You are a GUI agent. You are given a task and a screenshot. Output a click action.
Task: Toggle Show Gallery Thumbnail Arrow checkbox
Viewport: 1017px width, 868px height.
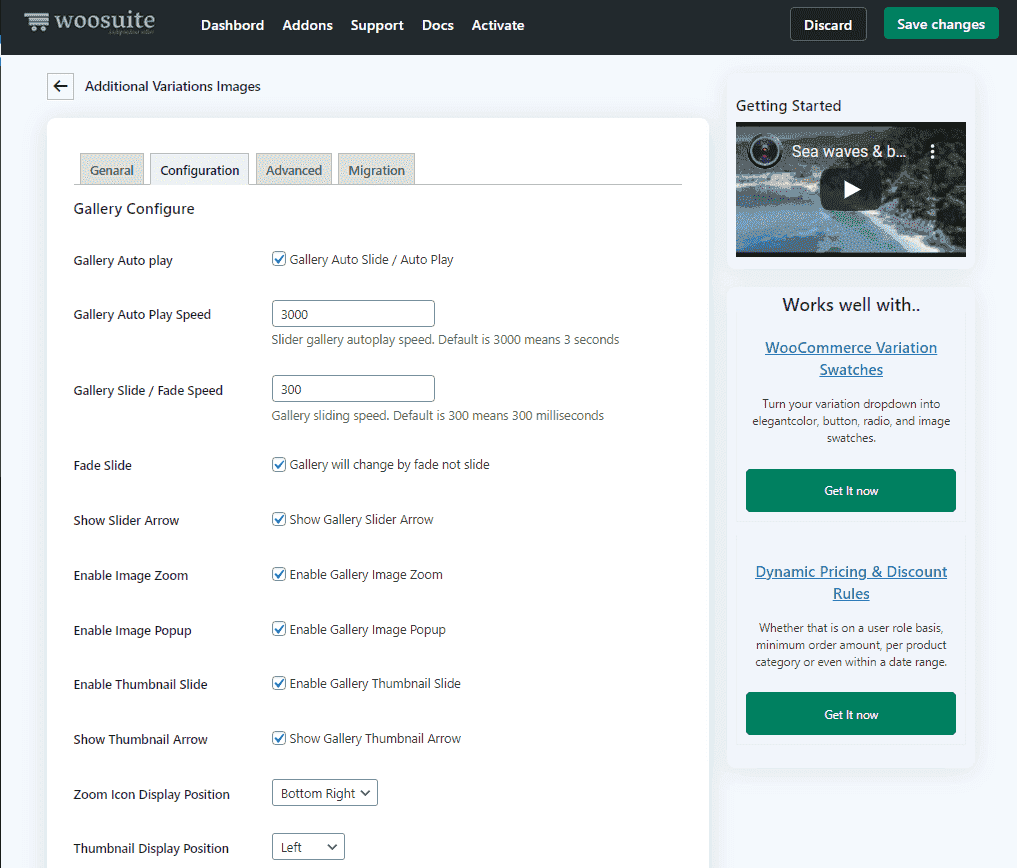pyautogui.click(x=280, y=739)
